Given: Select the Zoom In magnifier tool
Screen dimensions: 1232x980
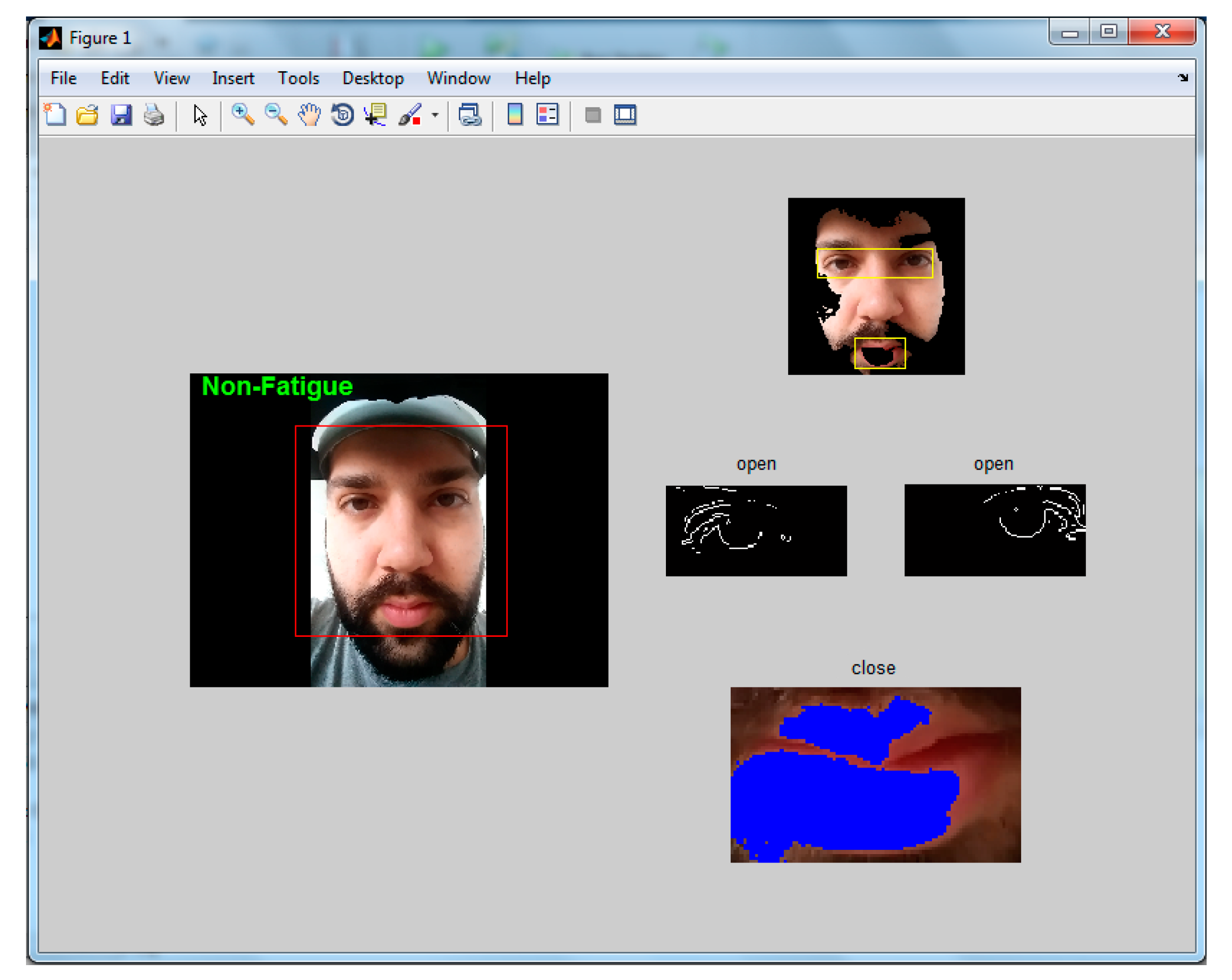Looking at the screenshot, I should (x=243, y=115).
